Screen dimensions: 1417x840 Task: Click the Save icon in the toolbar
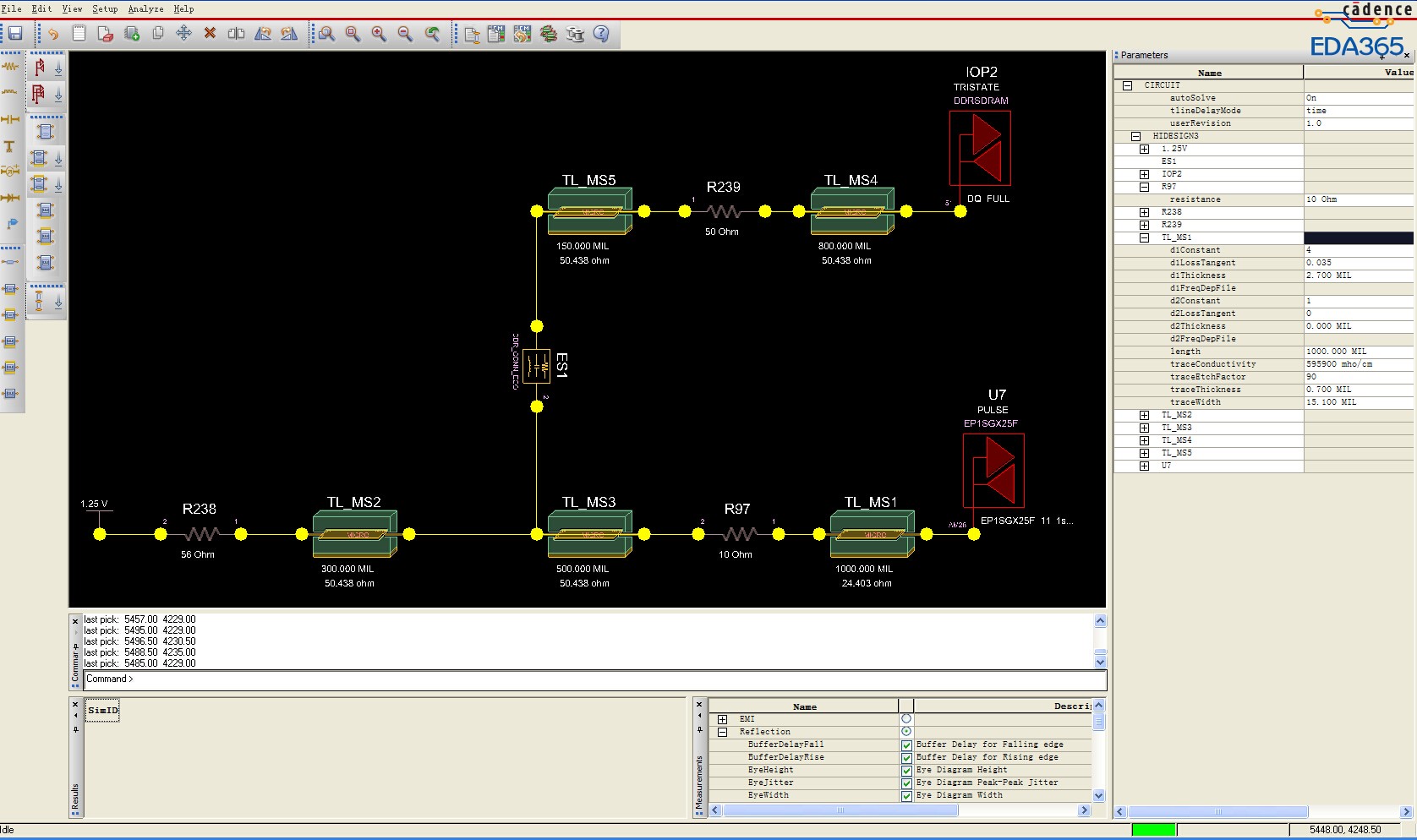pos(15,34)
